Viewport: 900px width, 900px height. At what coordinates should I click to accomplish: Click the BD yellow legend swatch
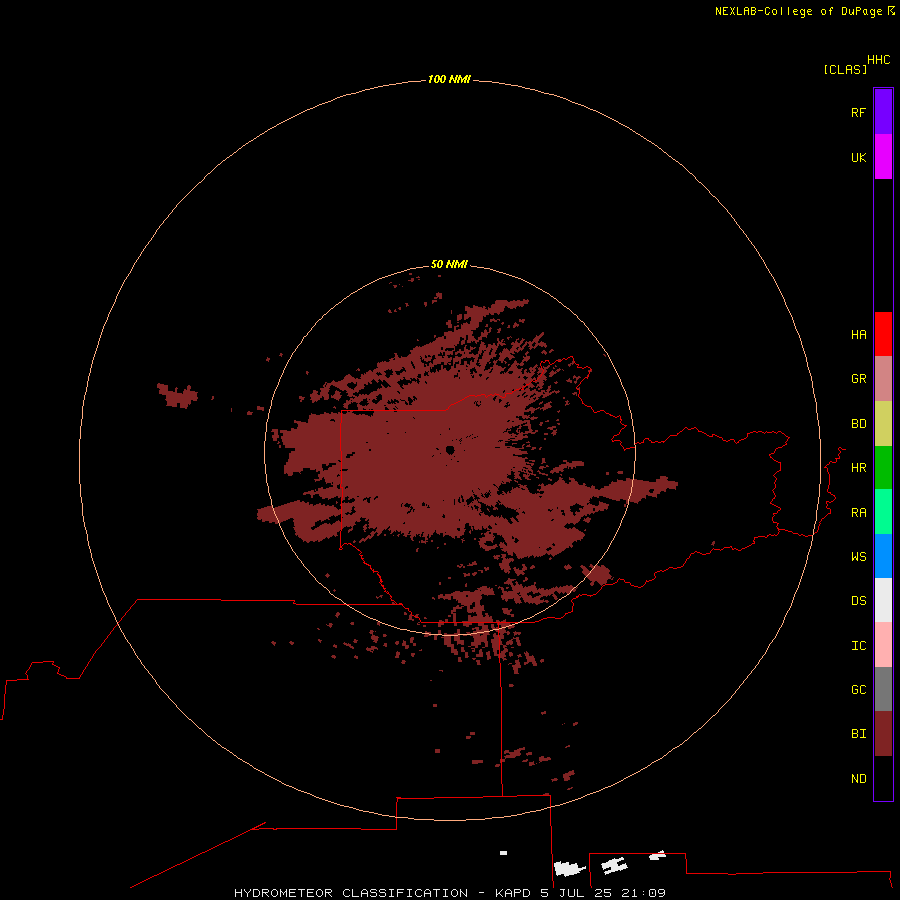(x=883, y=424)
